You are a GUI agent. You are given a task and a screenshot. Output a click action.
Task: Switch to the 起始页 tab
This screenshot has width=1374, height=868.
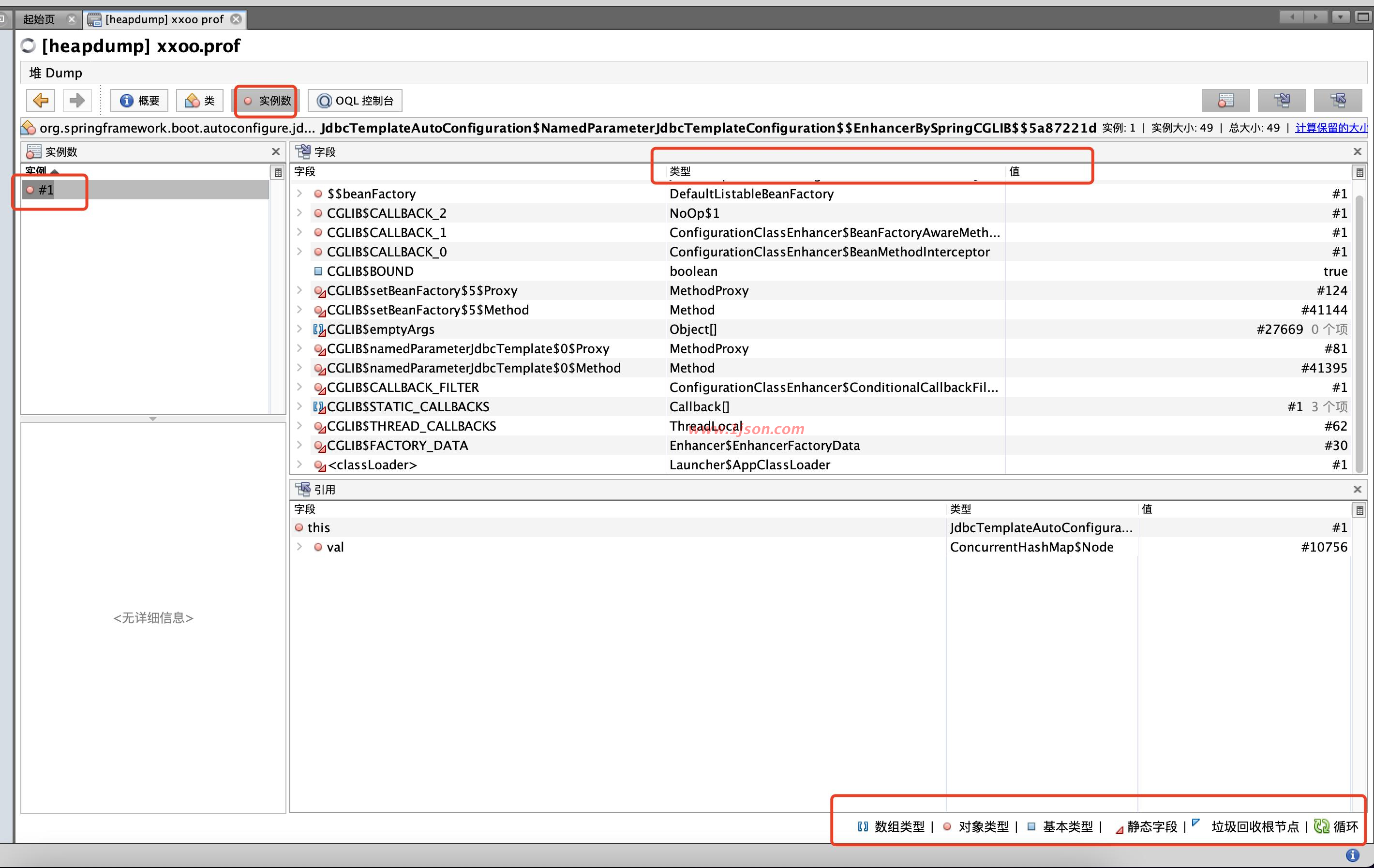(39, 19)
